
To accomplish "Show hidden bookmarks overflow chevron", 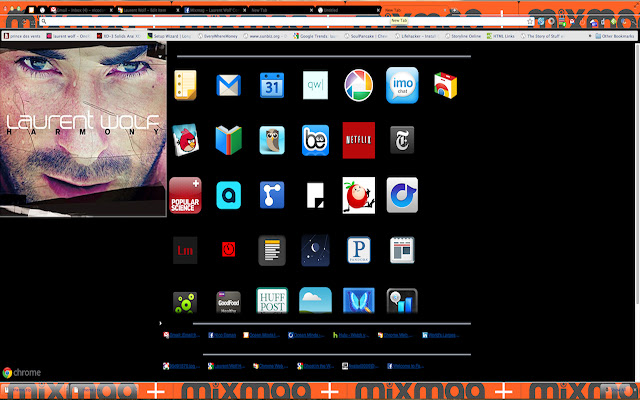I will coord(590,36).
